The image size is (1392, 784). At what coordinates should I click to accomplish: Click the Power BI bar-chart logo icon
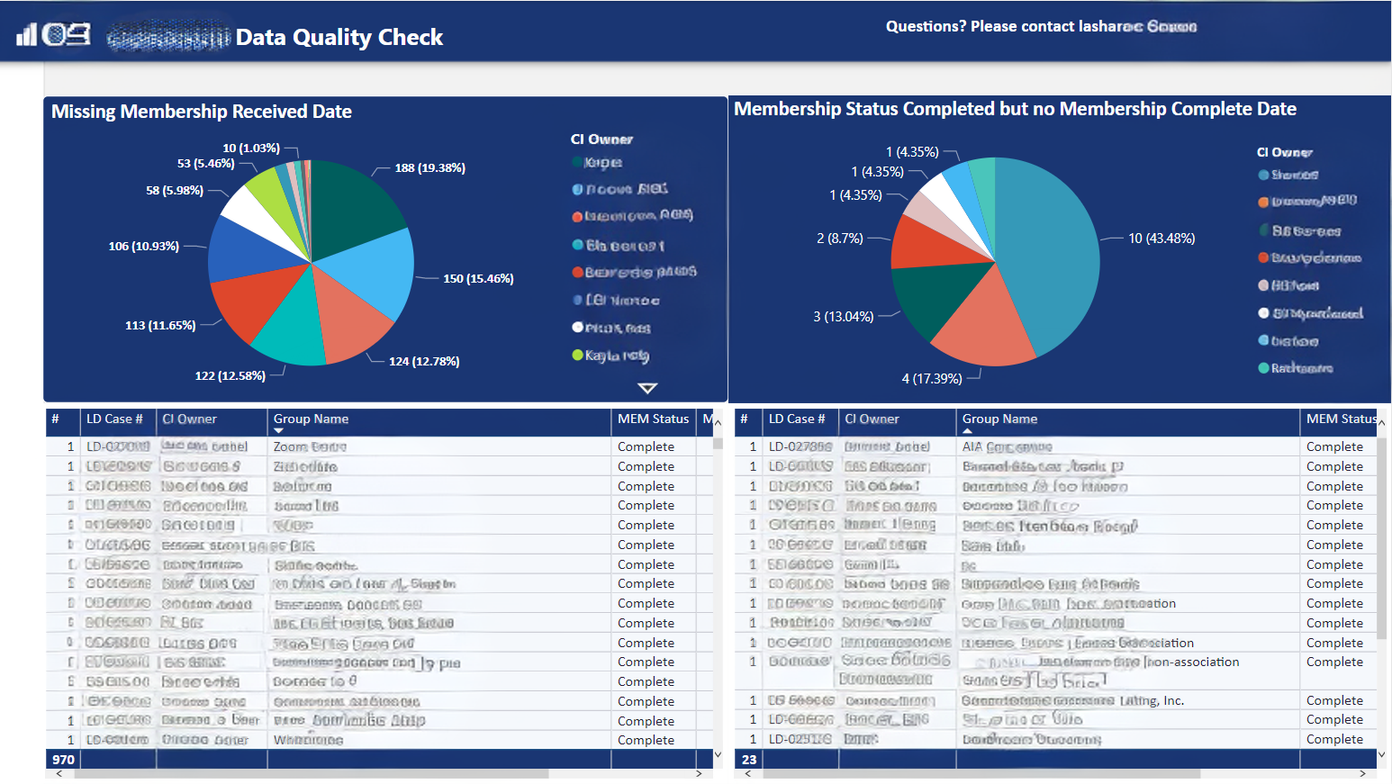(27, 35)
